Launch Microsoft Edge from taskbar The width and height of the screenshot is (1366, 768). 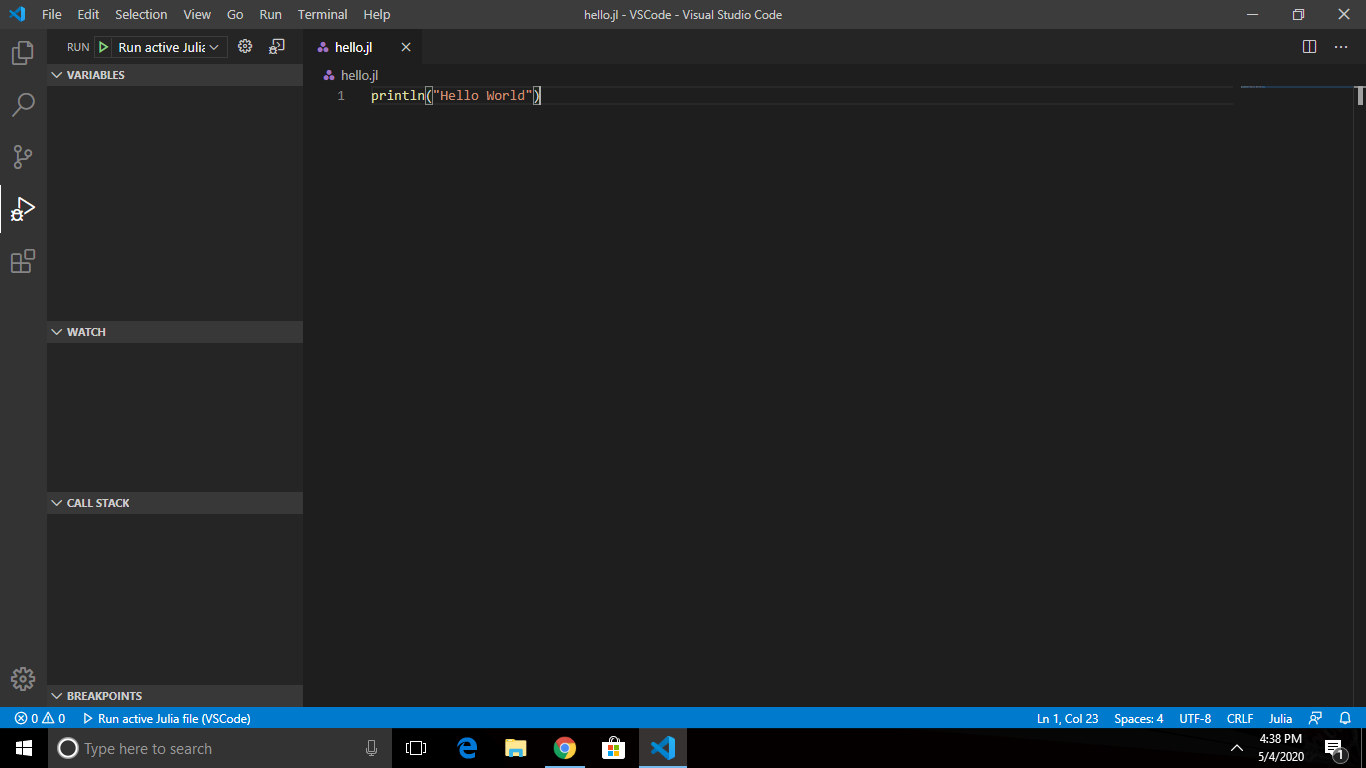tap(467, 748)
